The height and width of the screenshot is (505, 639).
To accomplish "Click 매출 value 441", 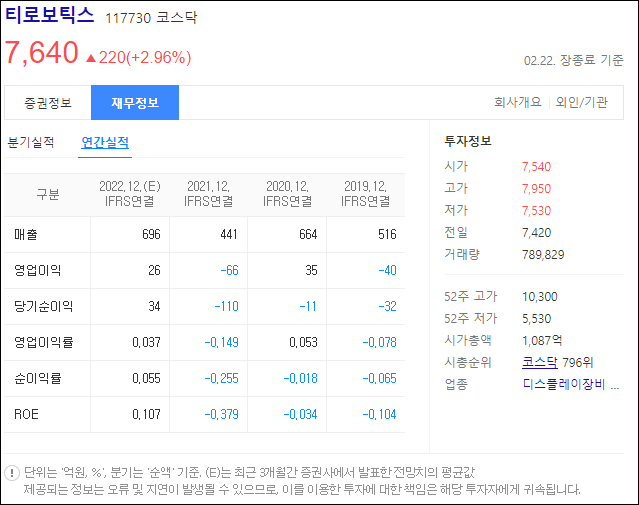I will click(229, 234).
